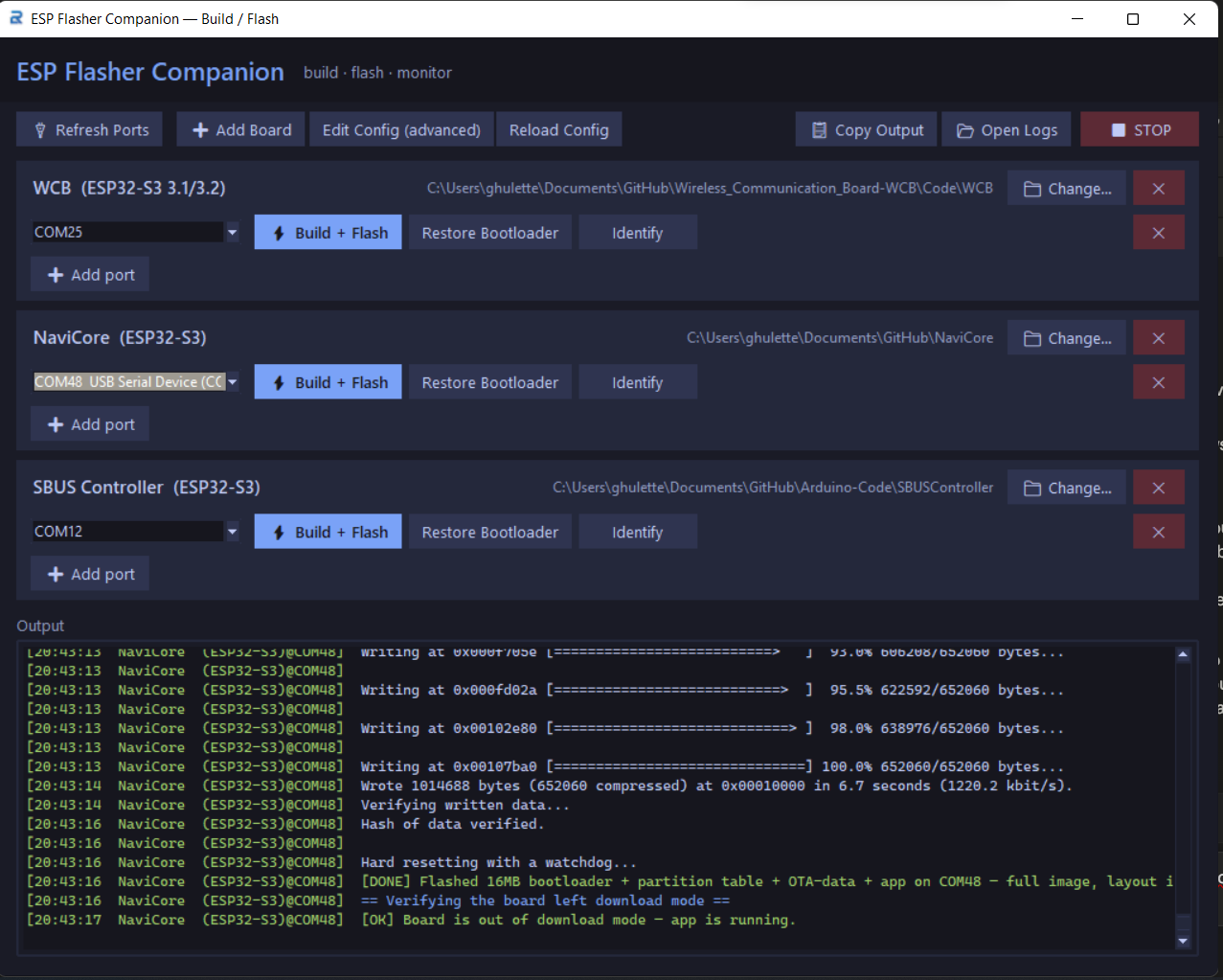The height and width of the screenshot is (980, 1223).
Task: Click the output scrollbar up arrow
Action: (x=1183, y=654)
